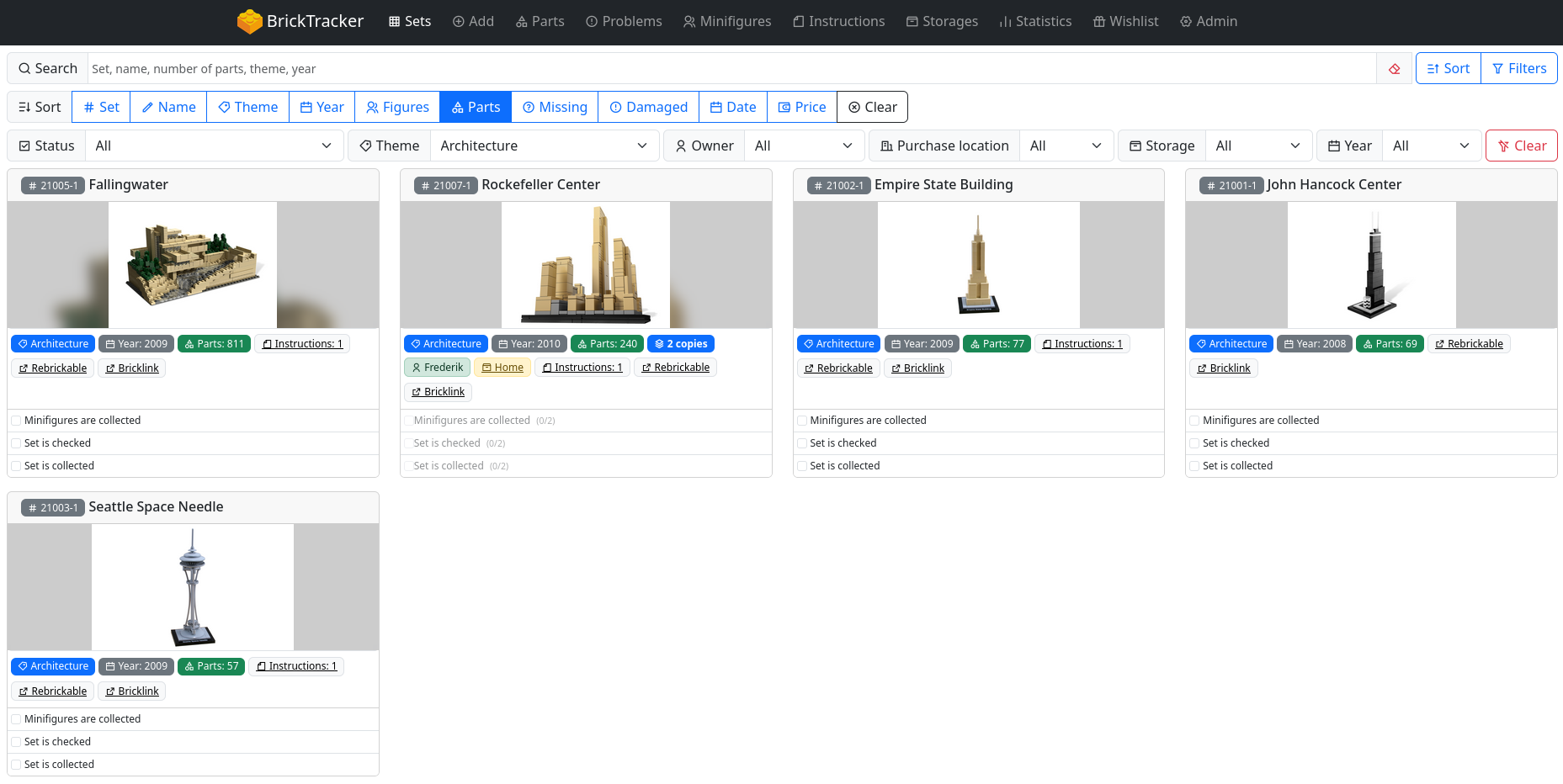
Task: Clear the current sort order
Action: coord(872,107)
